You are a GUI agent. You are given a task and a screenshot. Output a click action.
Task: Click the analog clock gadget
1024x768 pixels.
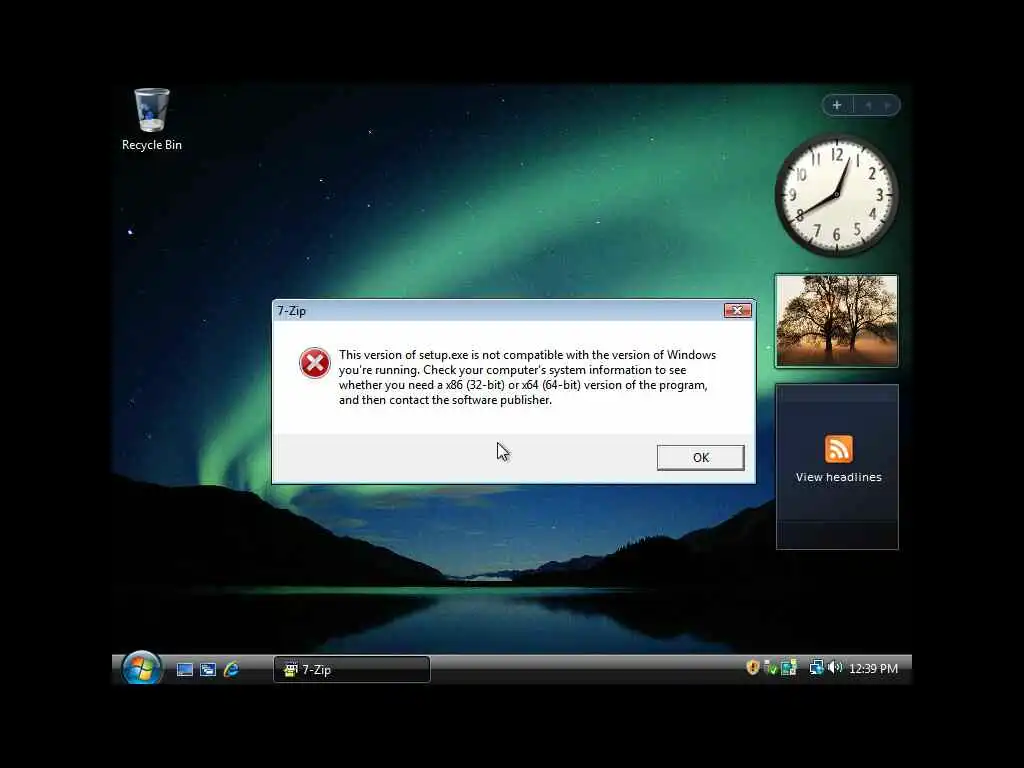point(837,195)
